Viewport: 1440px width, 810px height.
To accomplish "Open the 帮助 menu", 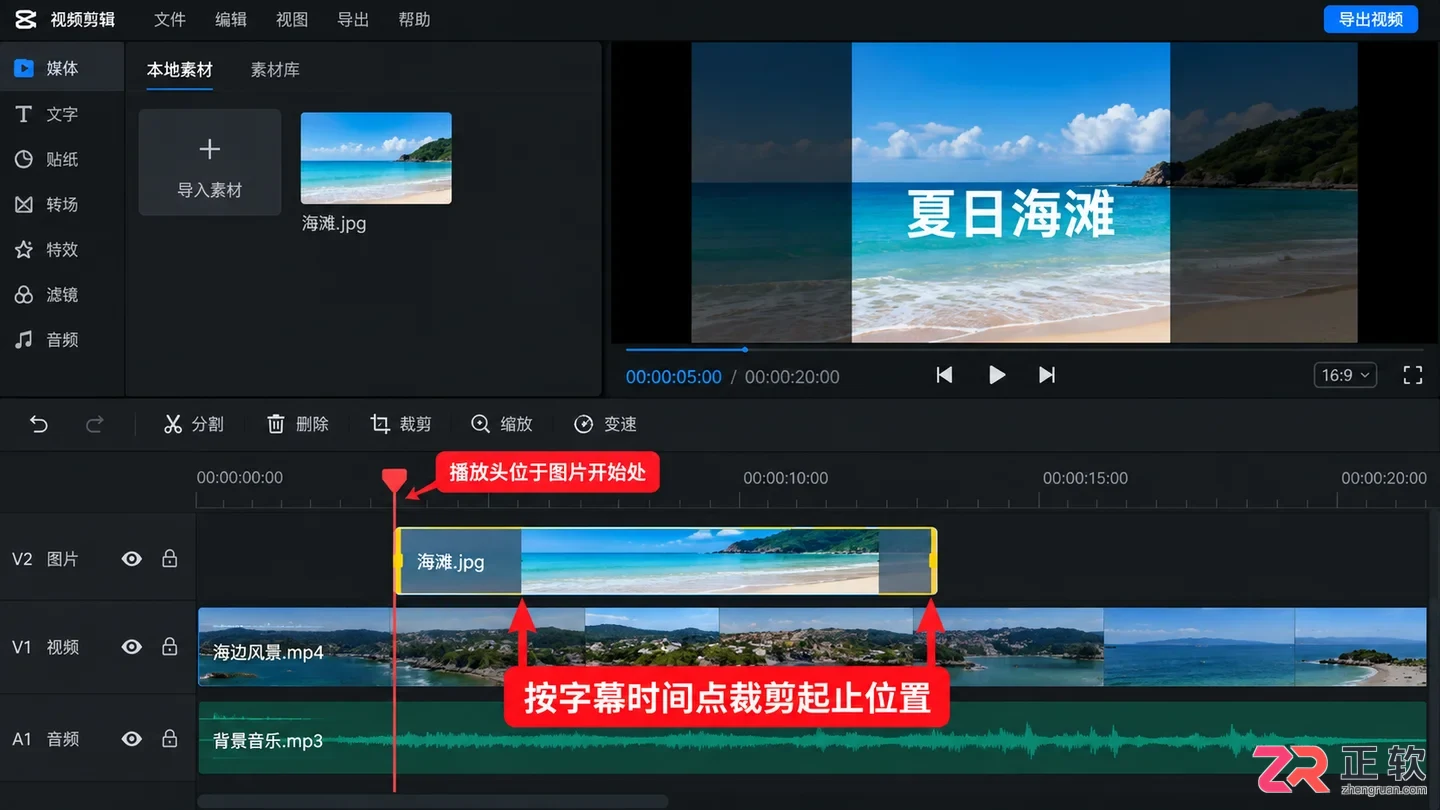I will coord(414,19).
